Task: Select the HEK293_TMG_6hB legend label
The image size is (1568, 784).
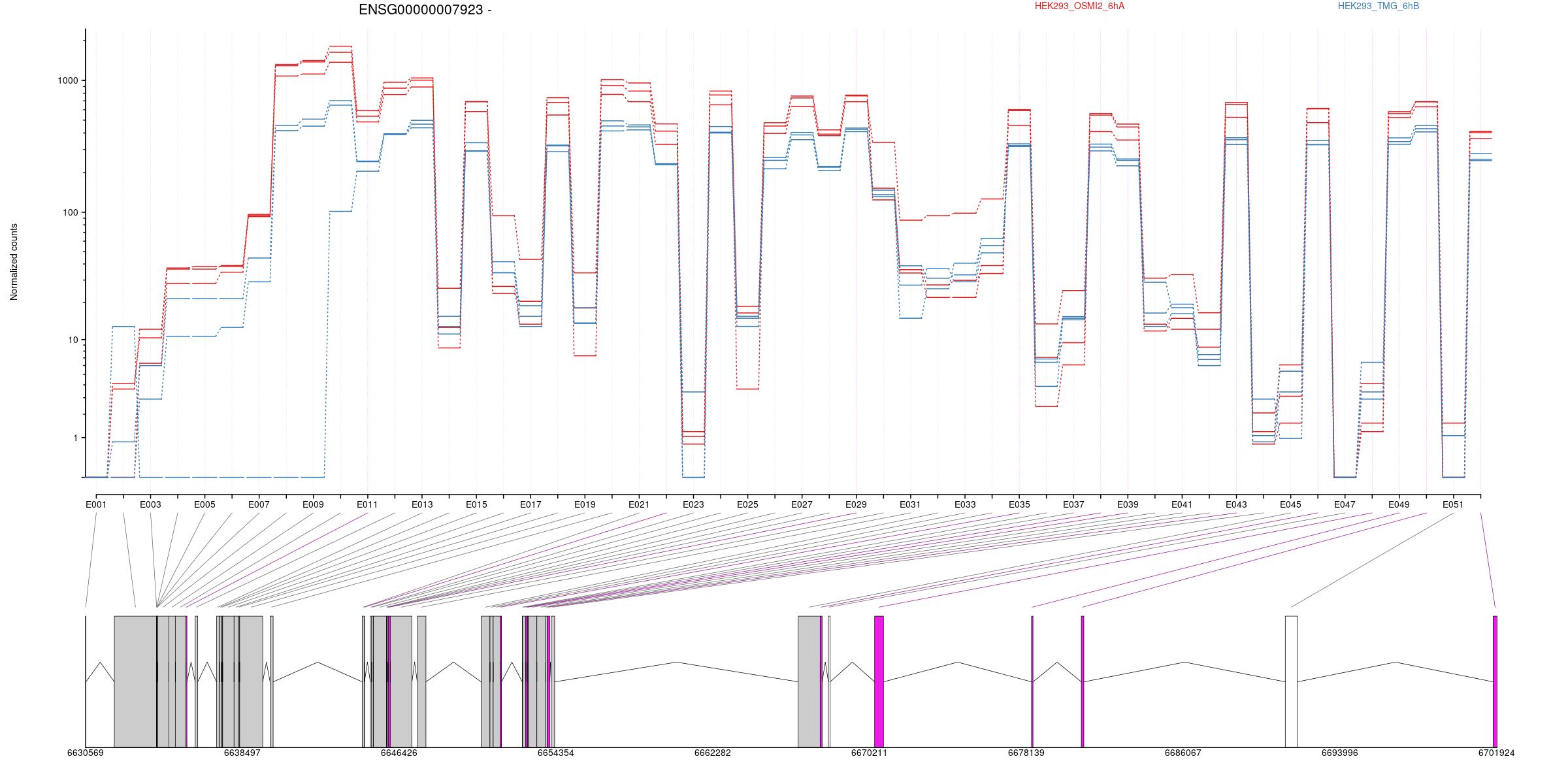Action: (x=1379, y=6)
